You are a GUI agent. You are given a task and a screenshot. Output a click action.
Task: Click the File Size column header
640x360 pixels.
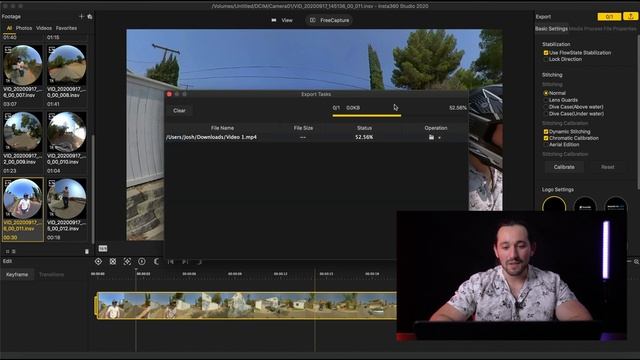tap(303, 128)
